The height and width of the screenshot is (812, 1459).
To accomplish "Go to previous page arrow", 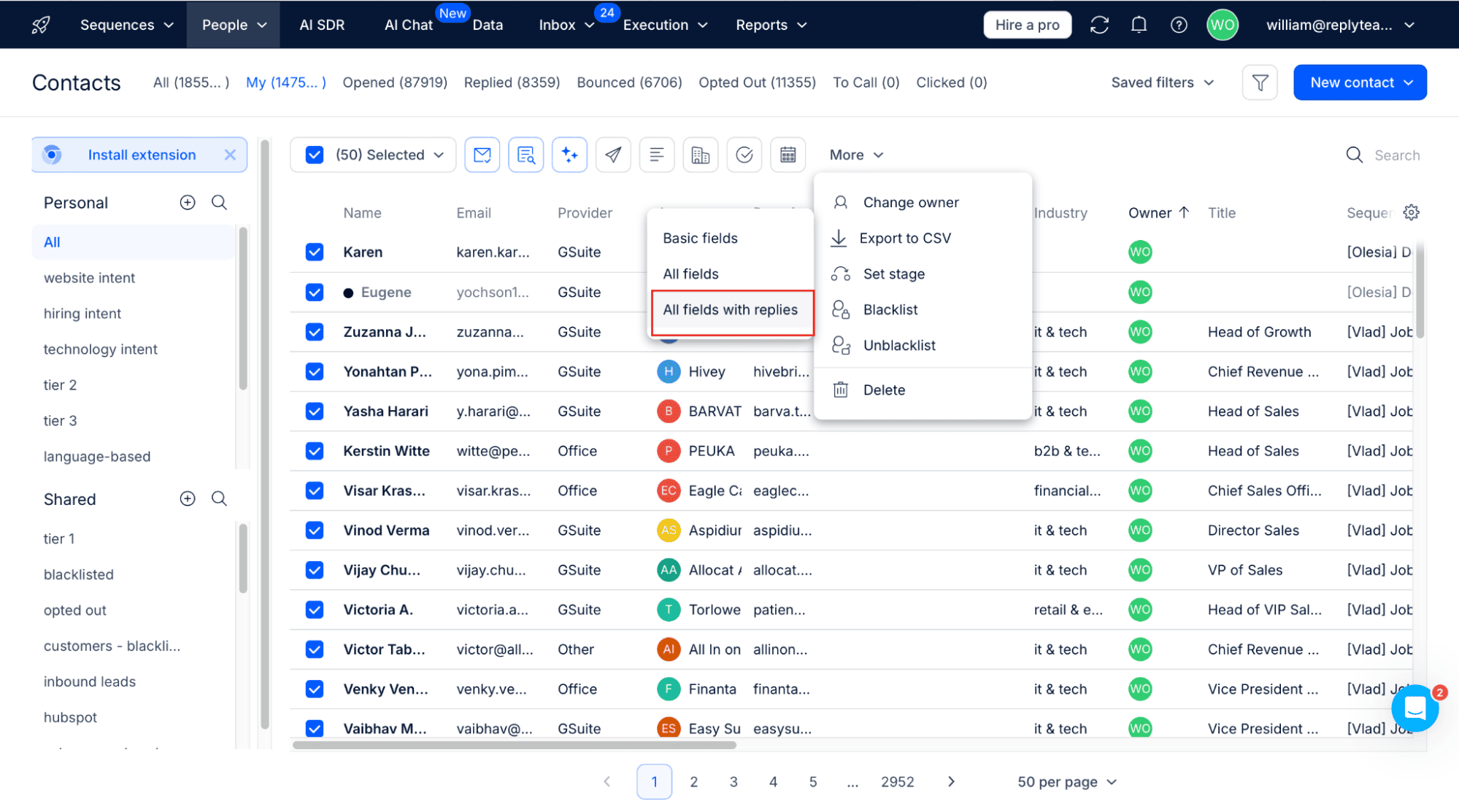I will 607,781.
